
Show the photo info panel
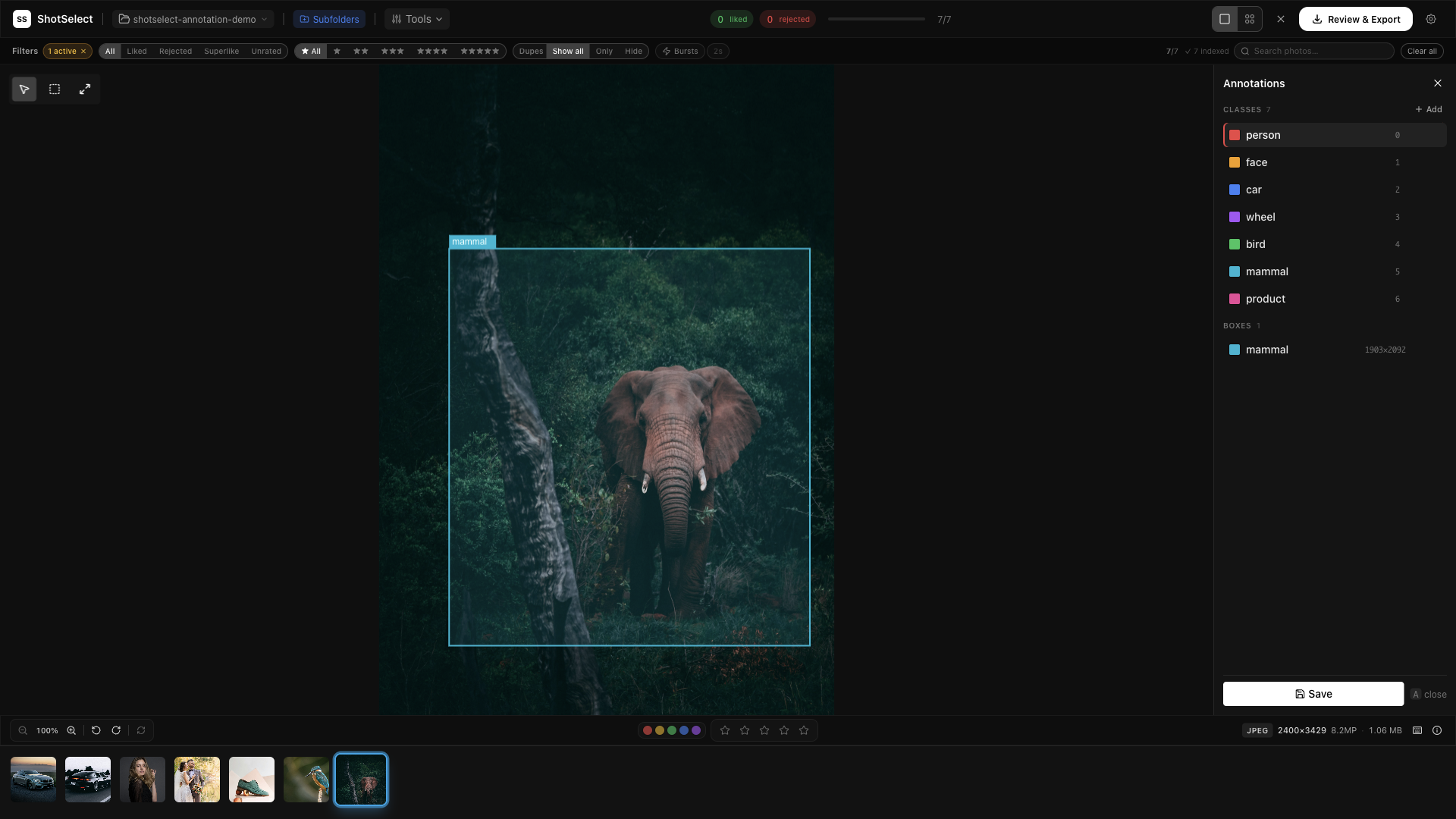[x=1437, y=730]
